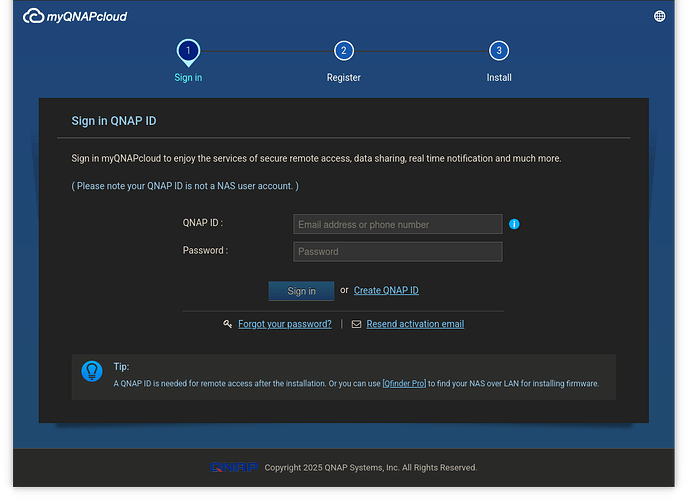687x500 pixels.
Task: Click the 'Please note your QNAP ID' notice
Action: (185, 186)
